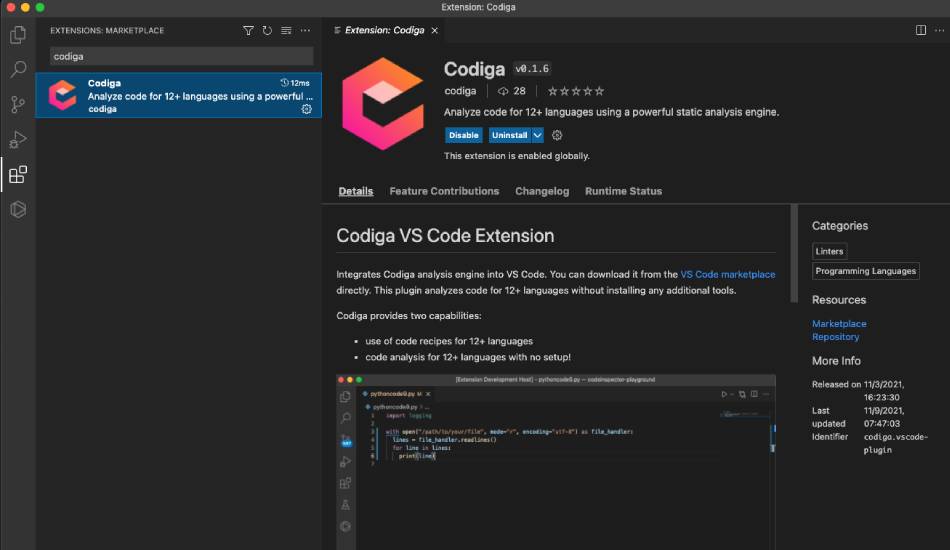Click the large Codiga logo
950x550 pixels.
point(382,104)
